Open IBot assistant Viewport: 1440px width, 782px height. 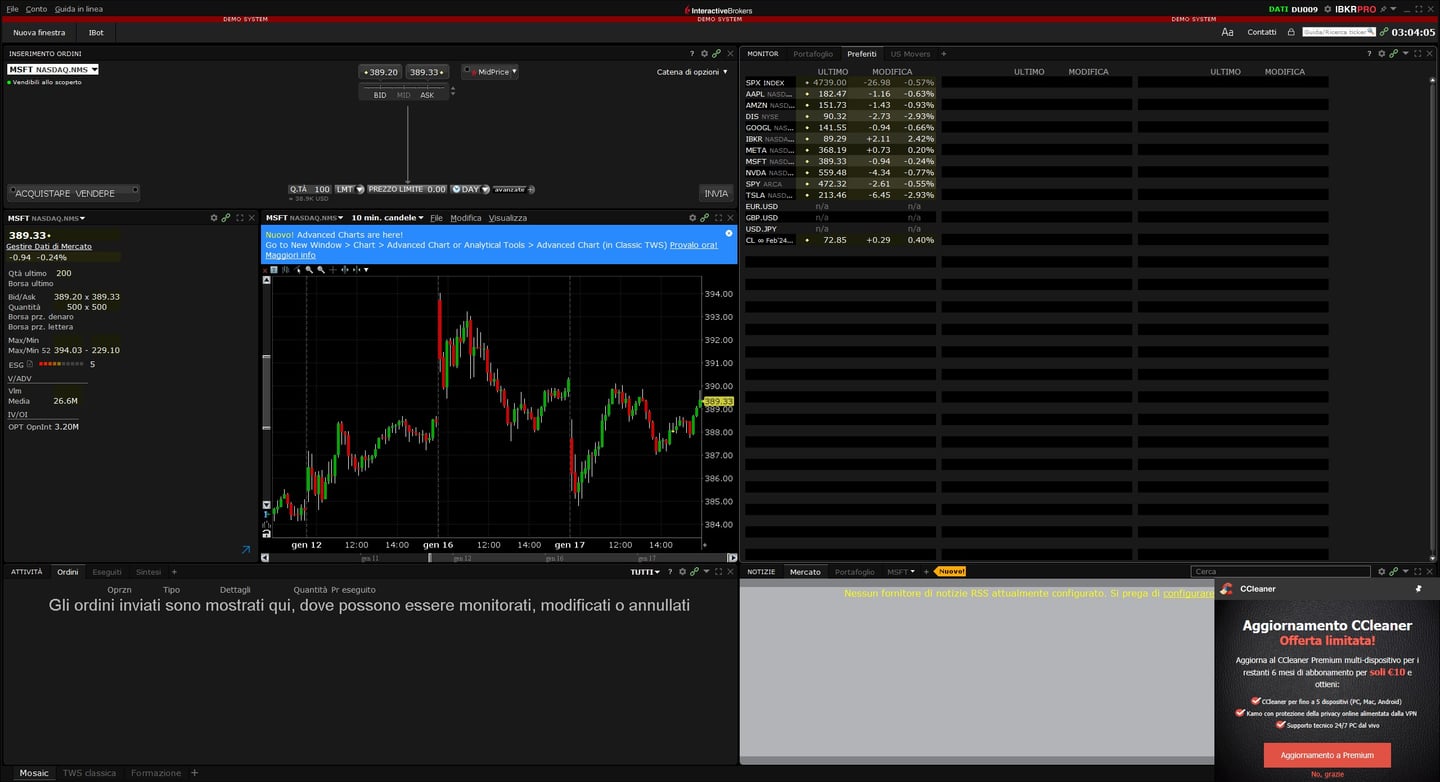point(96,32)
